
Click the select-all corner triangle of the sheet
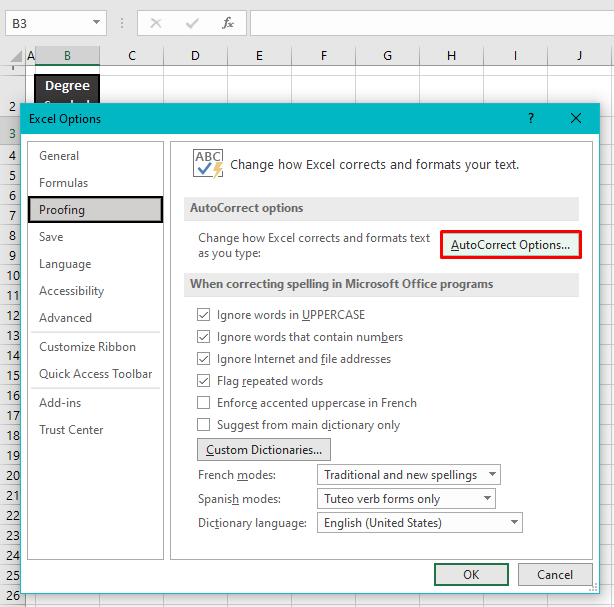(x=16, y=56)
